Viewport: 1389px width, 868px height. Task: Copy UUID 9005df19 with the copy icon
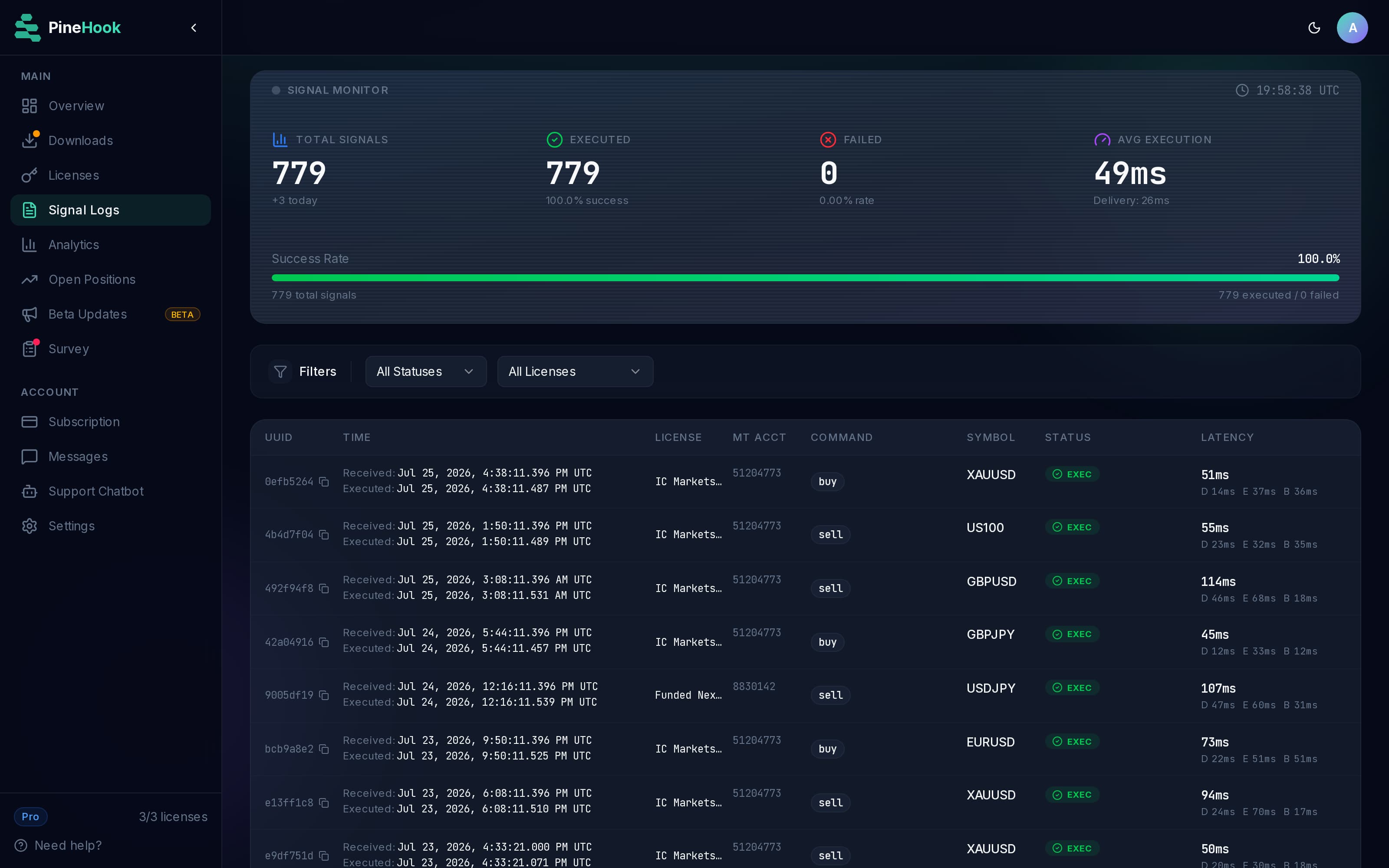[324, 695]
